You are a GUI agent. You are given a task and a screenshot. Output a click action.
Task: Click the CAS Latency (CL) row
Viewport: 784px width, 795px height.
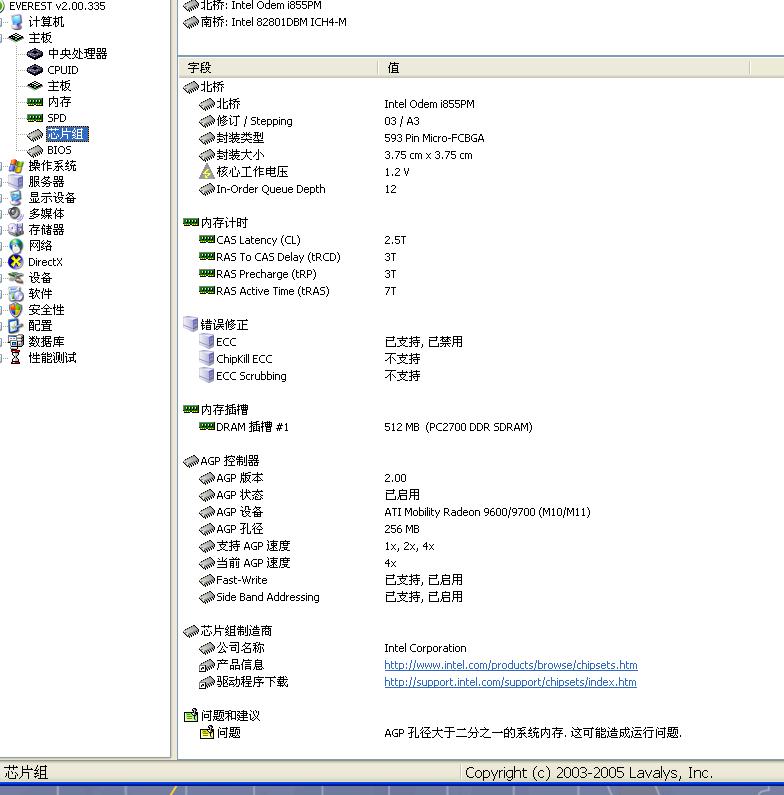pos(303,240)
